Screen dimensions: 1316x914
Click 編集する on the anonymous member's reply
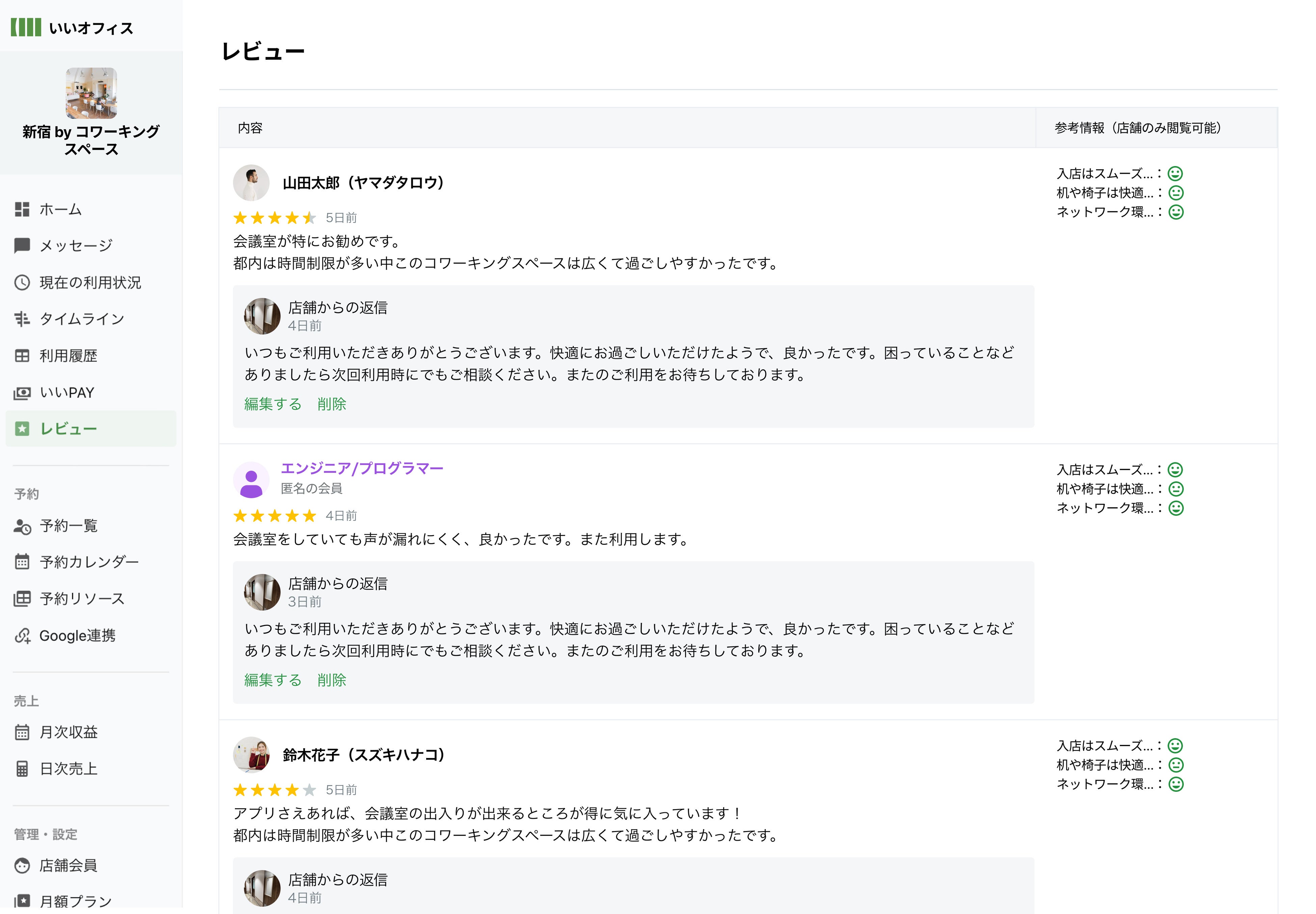click(x=272, y=680)
